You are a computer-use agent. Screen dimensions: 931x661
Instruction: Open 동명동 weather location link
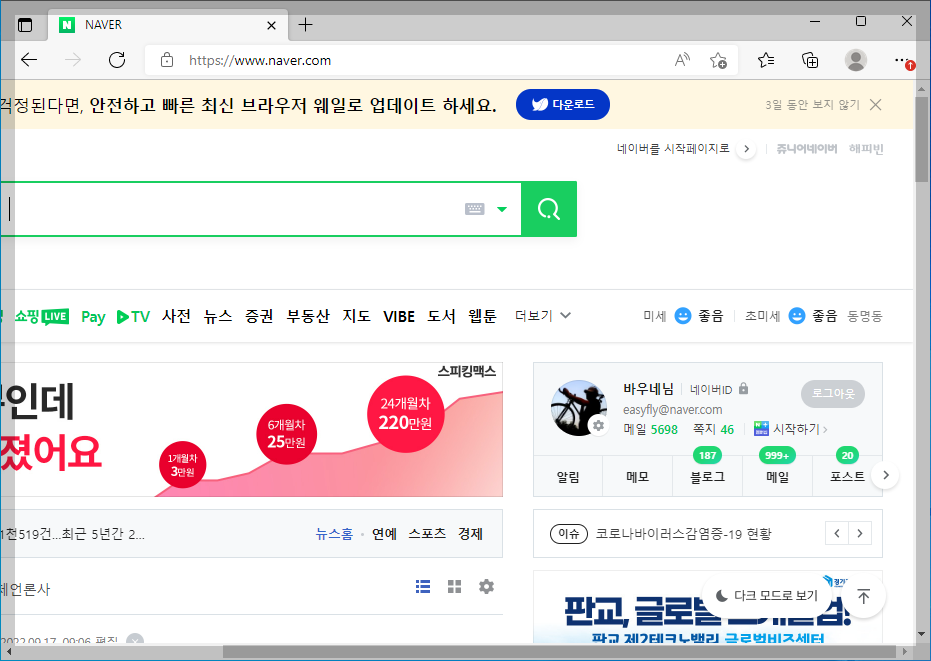coord(864,316)
